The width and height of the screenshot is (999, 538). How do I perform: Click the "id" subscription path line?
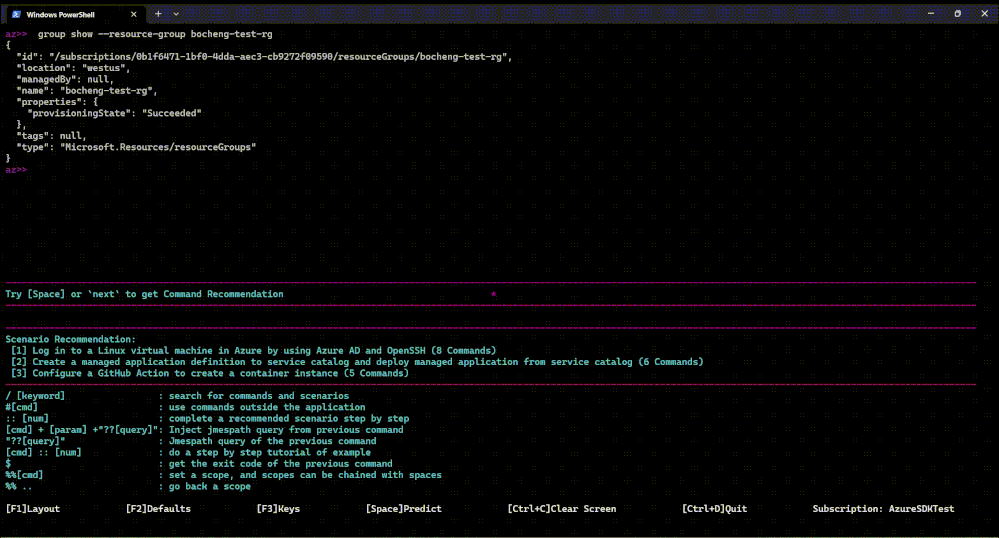tap(264, 57)
